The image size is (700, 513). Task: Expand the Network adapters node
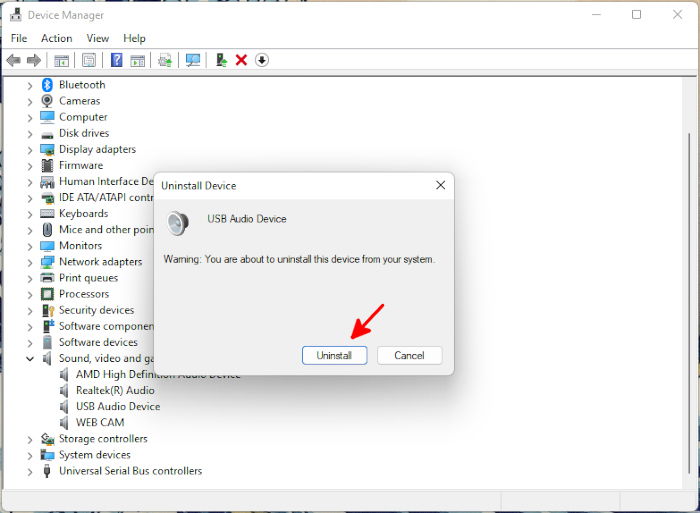(30, 262)
